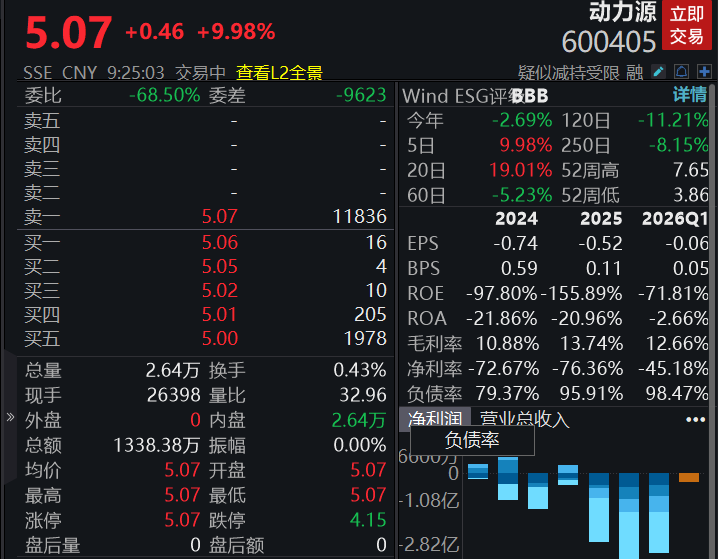Click the 委差 value -9623
Screen dimensions: 719x559
(x=361, y=95)
